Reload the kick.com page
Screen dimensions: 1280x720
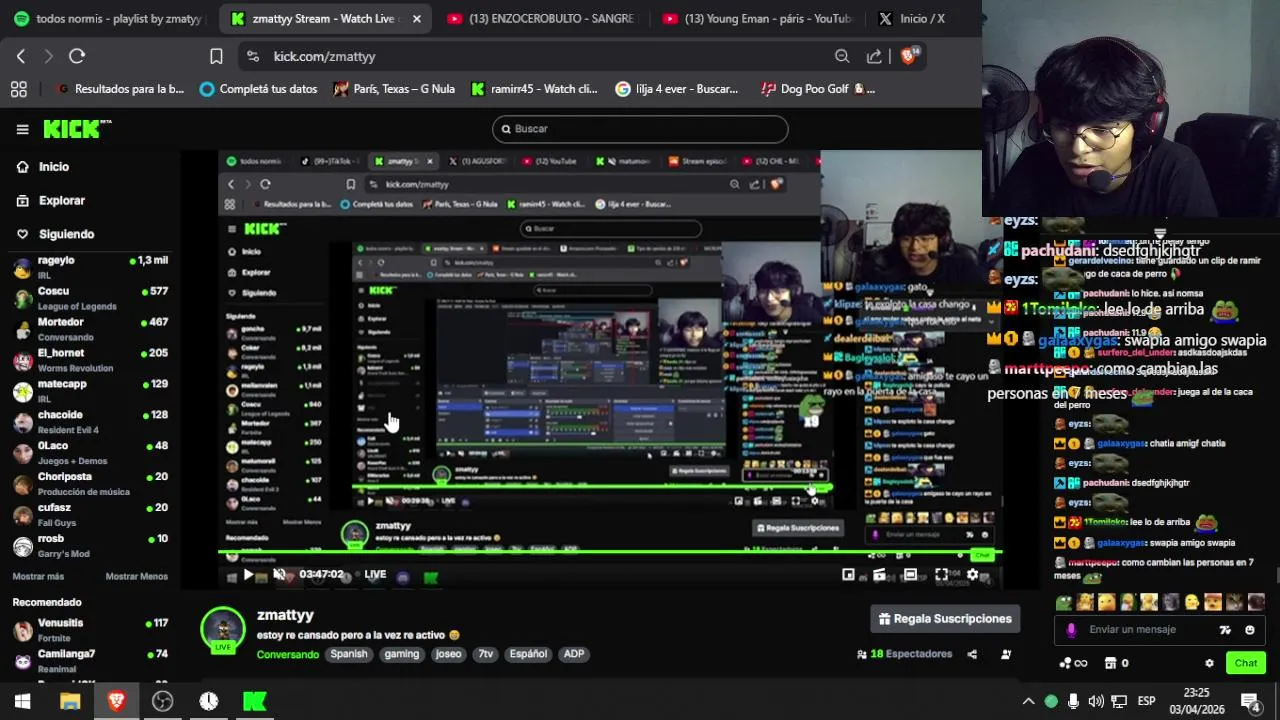(x=77, y=56)
